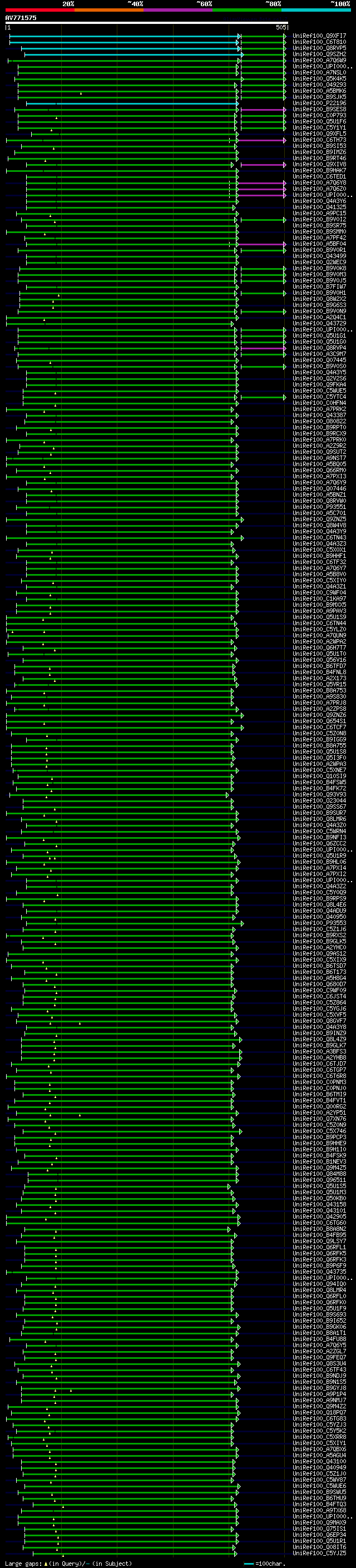Select label UniRef100_P22196
Viewport: 356px width, 1568px height.
pyautogui.click(x=319, y=103)
